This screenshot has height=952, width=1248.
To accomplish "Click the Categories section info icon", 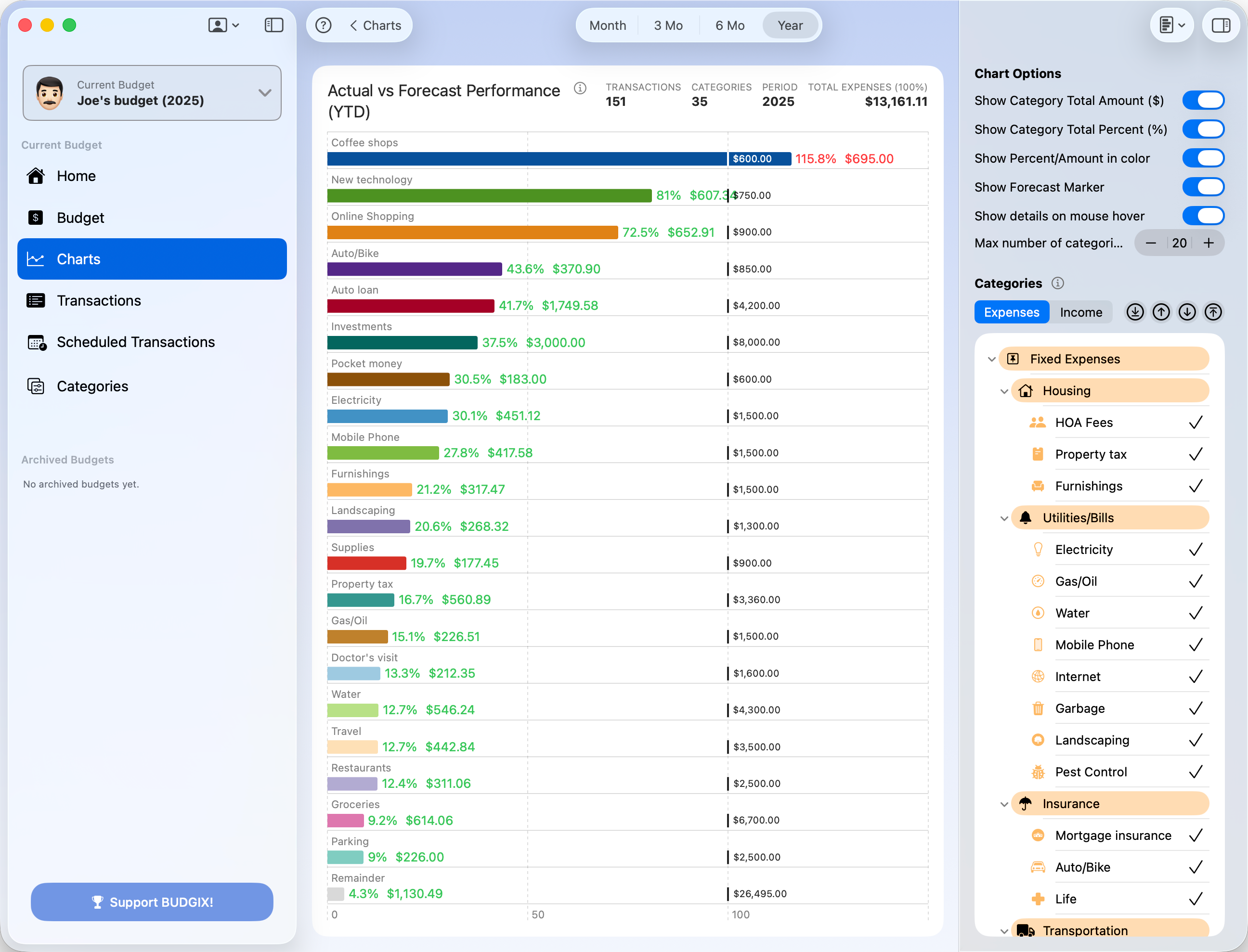I will coord(1057,283).
